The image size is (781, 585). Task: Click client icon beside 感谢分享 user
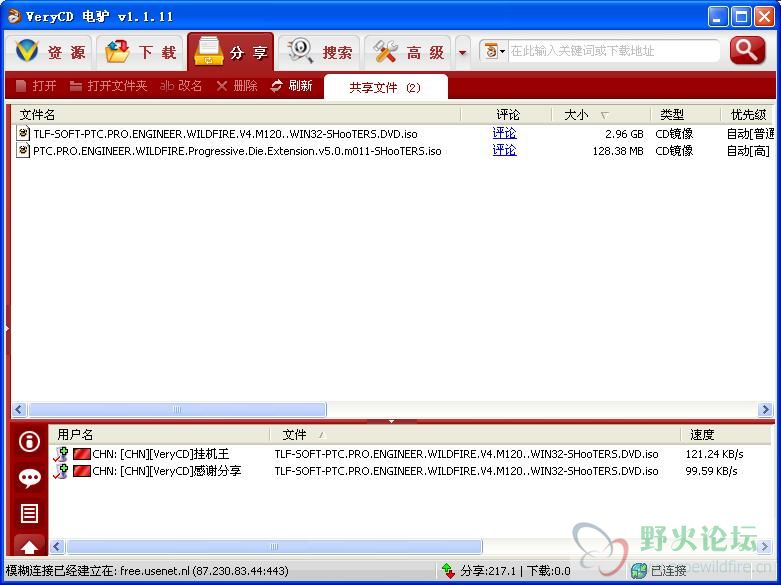pos(61,471)
